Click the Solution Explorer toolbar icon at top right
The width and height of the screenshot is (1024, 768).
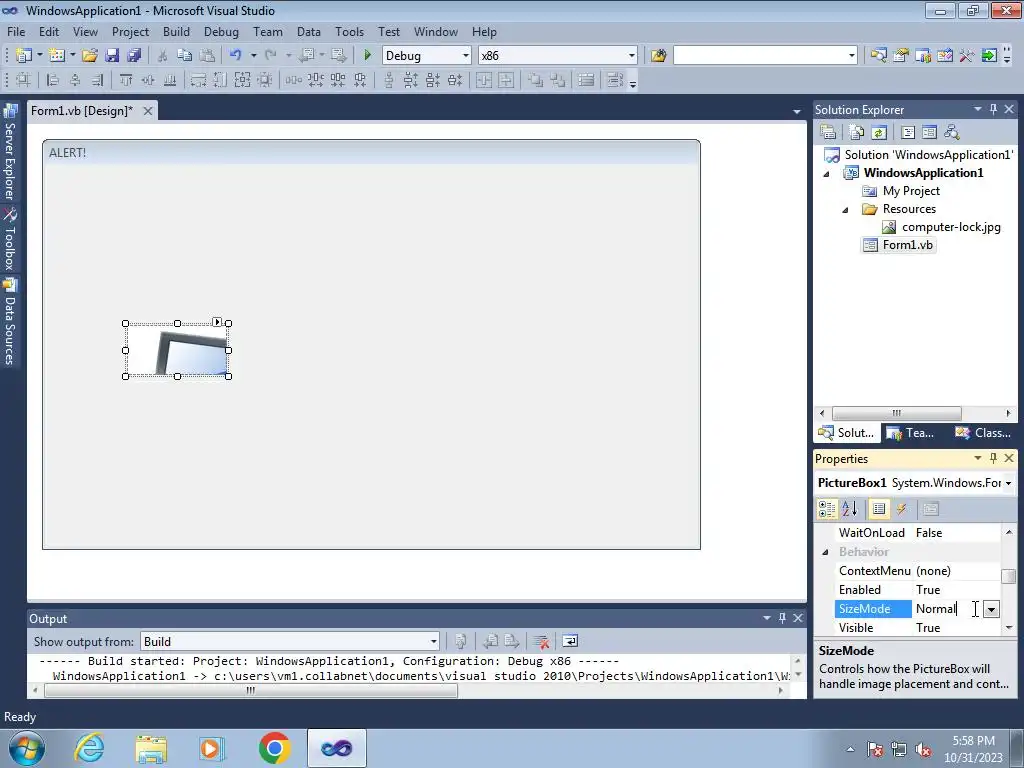[878, 56]
